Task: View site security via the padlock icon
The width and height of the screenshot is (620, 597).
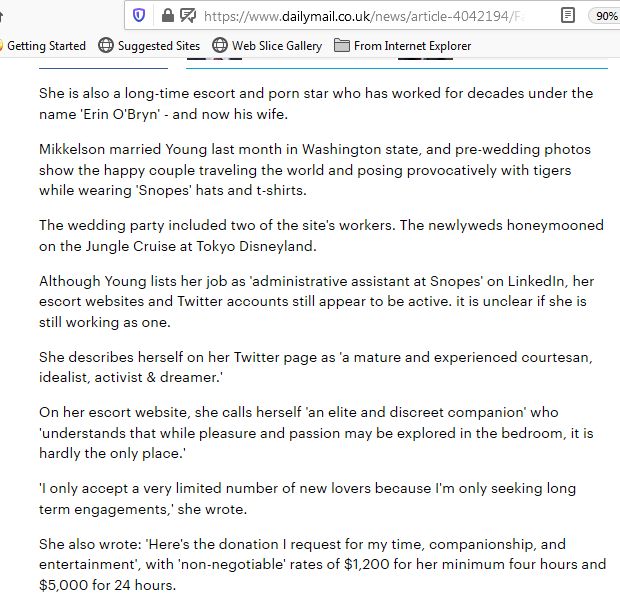Action: [168, 16]
